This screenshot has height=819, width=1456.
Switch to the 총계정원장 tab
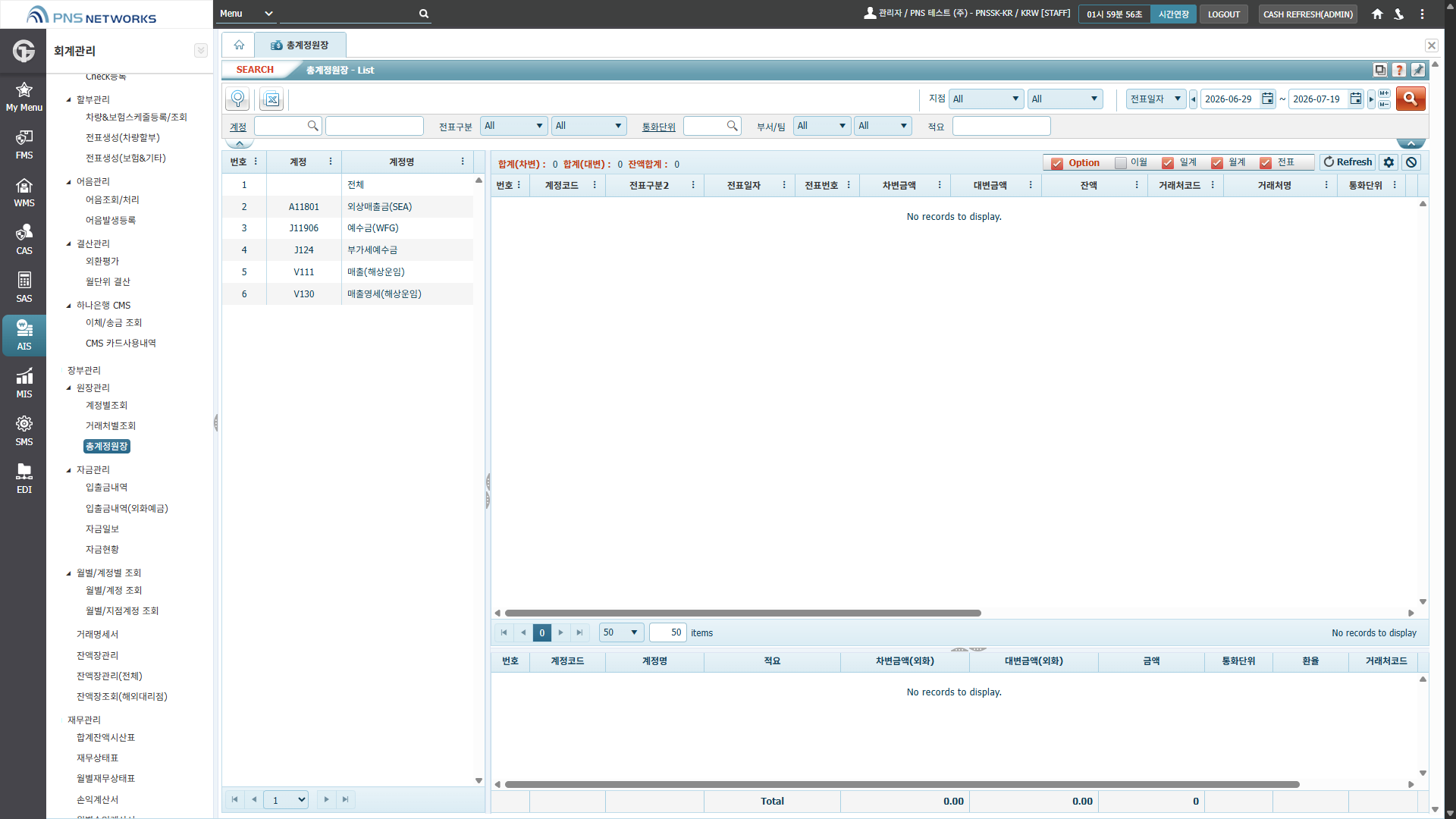coord(300,45)
